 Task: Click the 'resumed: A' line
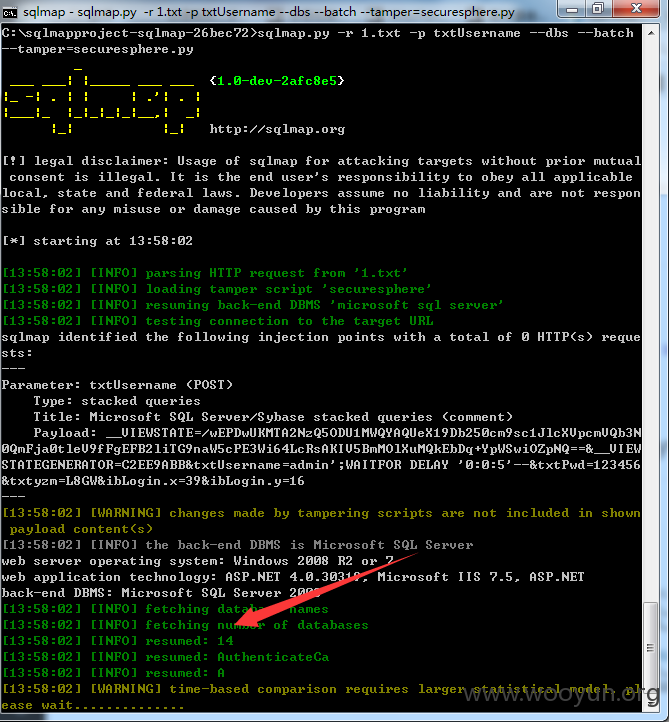[113, 673]
